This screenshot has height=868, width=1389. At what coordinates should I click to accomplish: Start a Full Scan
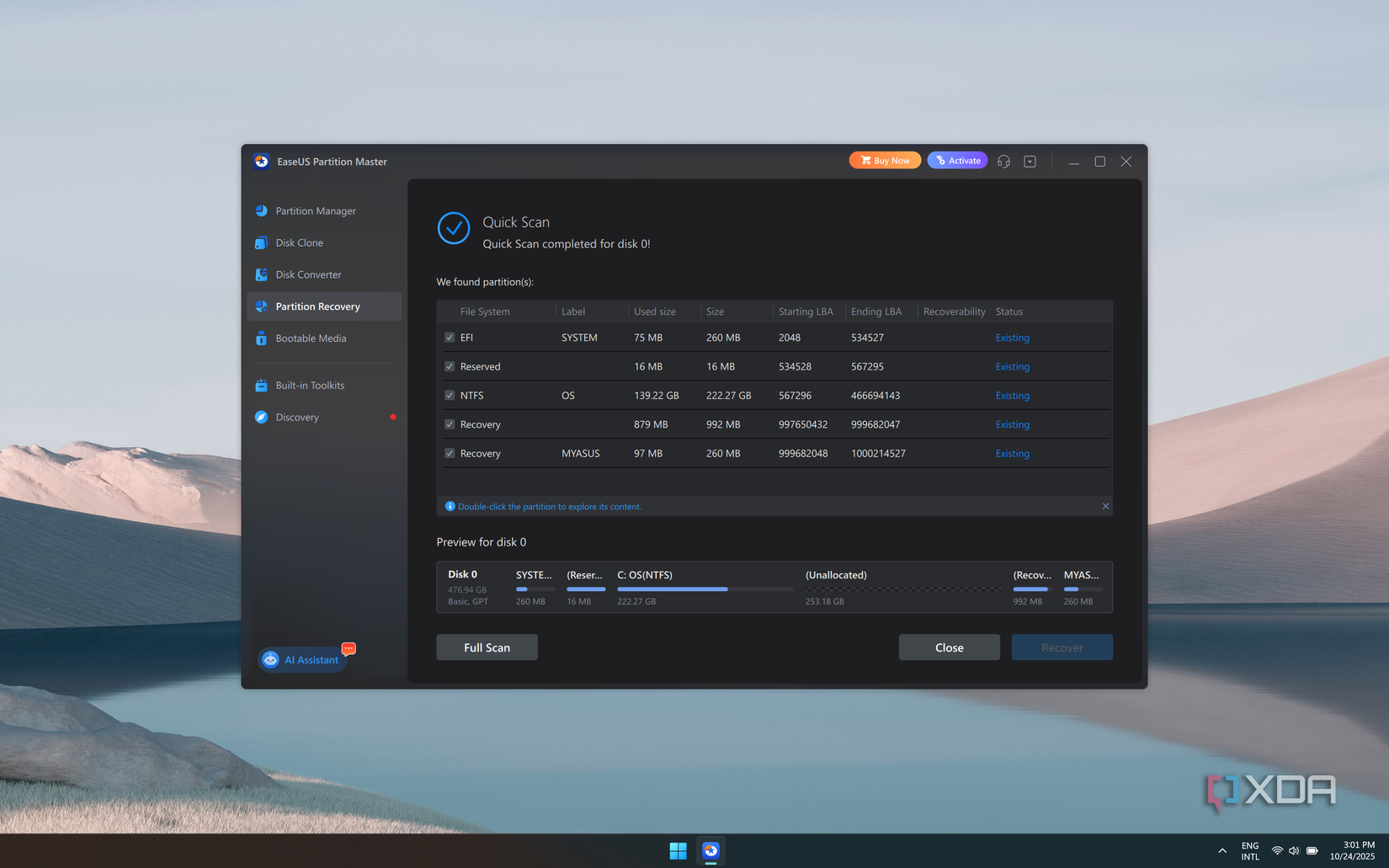487,647
